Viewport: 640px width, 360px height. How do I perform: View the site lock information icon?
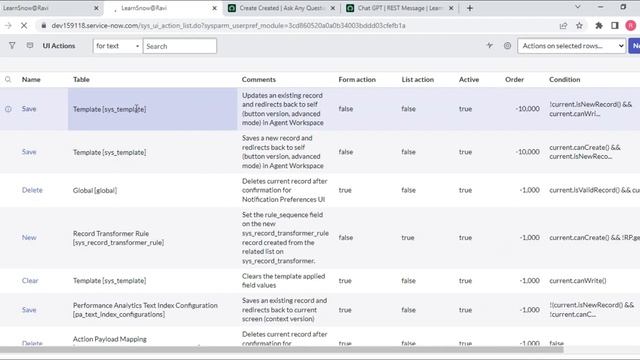pyautogui.click(x=44, y=25)
